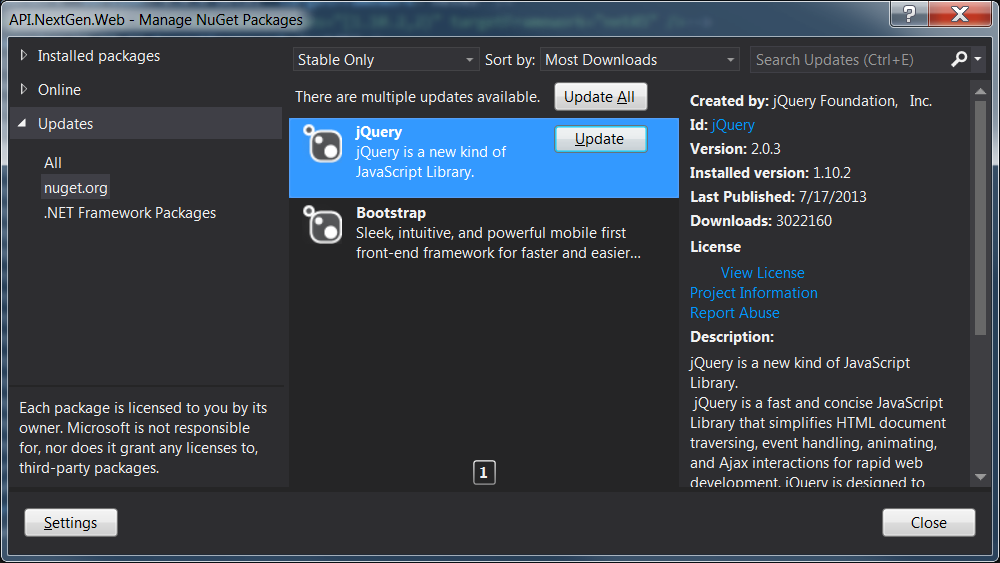Click the 'Last Published: 7/17/2013' text
The width and height of the screenshot is (1000, 563).
[x=778, y=197]
